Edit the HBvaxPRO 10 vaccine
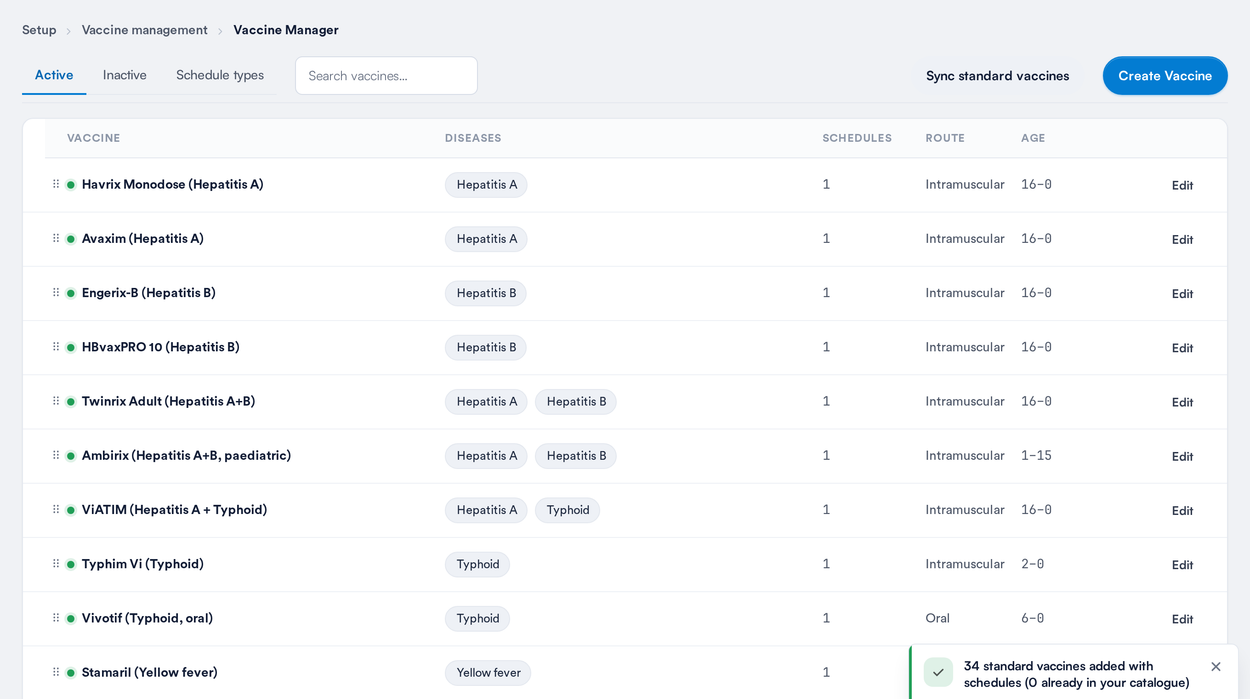The height and width of the screenshot is (699, 1250). point(1182,348)
